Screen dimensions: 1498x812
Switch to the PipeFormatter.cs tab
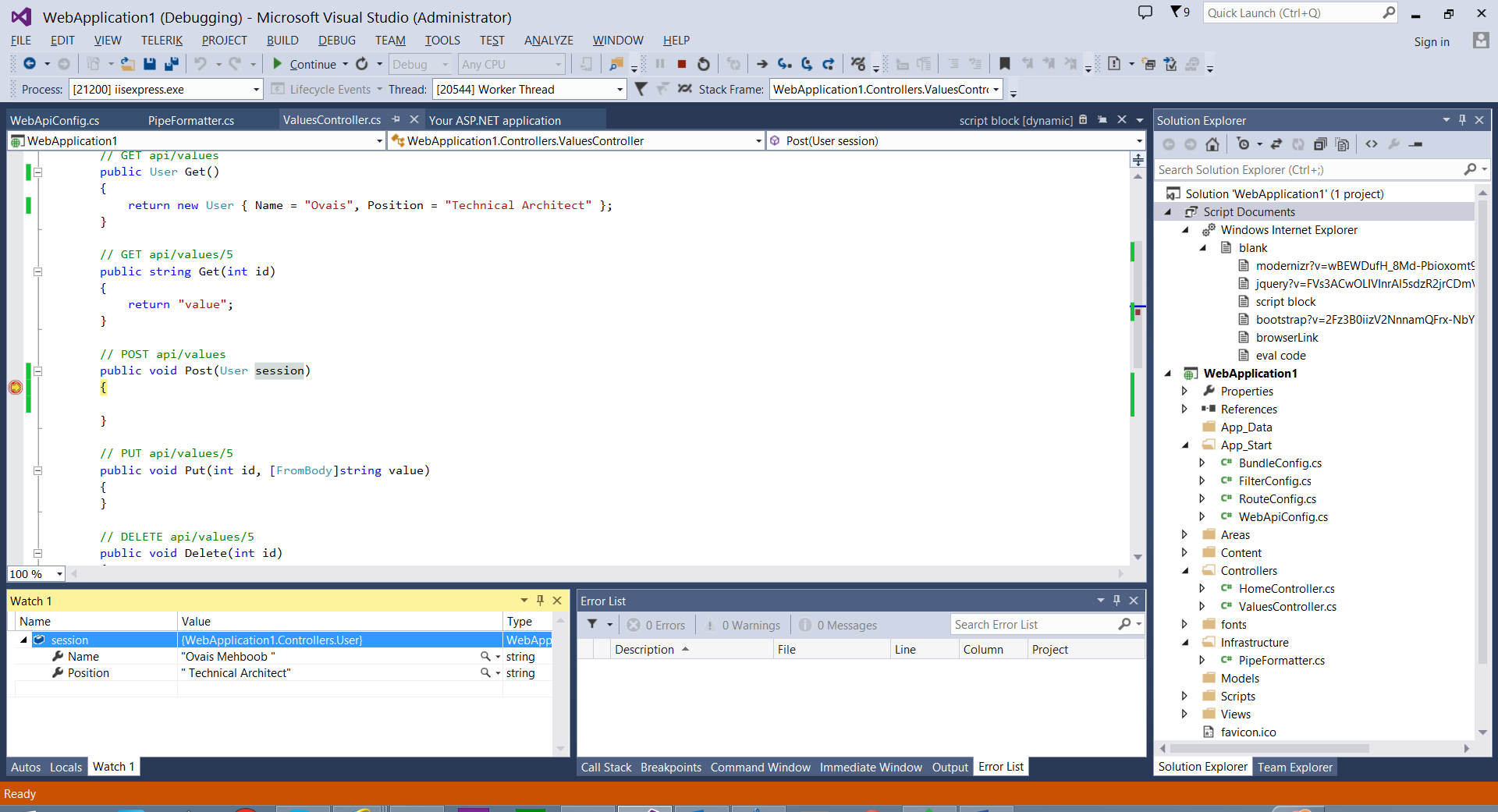(x=191, y=120)
